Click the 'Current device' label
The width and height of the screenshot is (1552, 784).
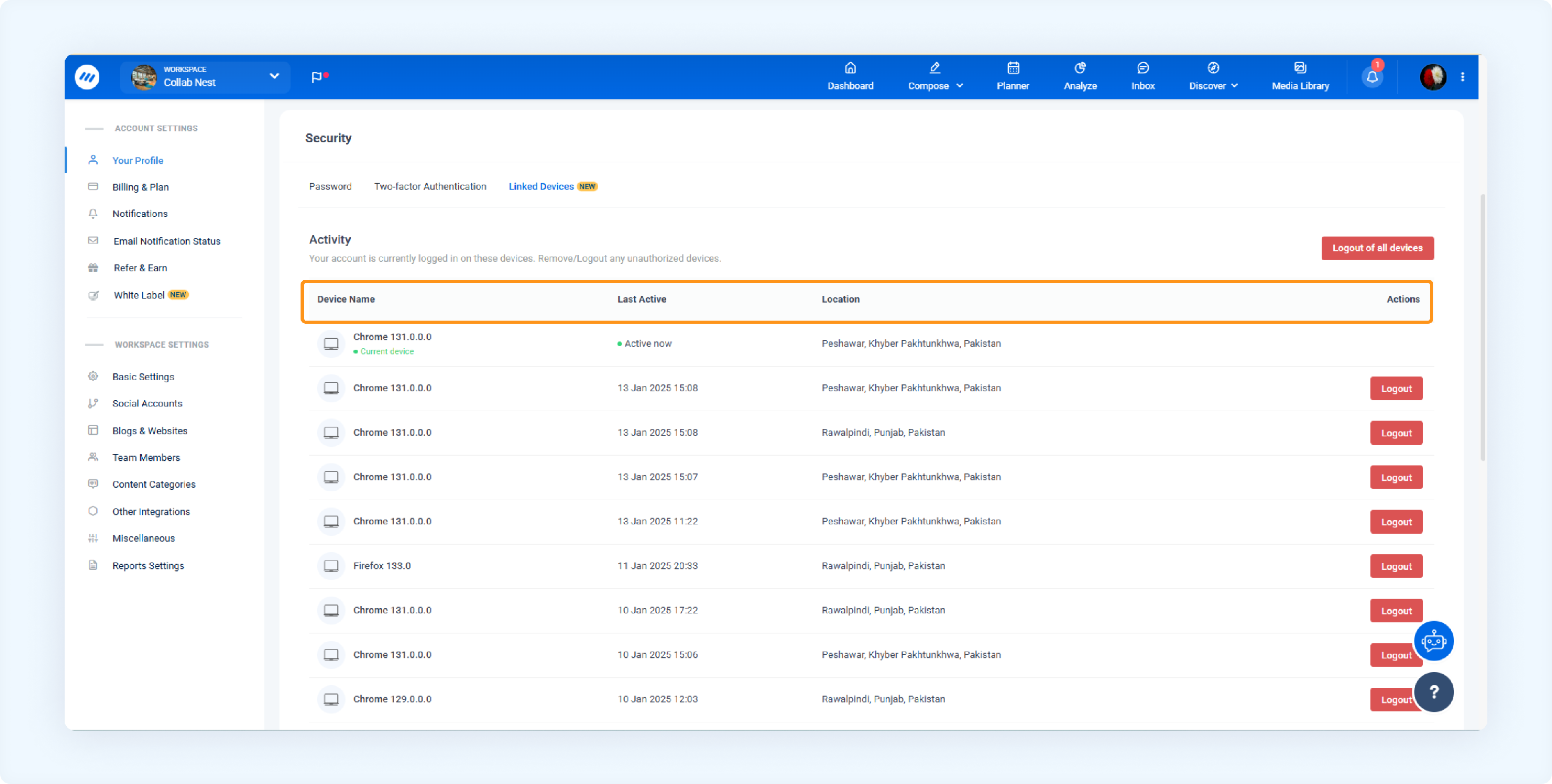click(x=387, y=352)
